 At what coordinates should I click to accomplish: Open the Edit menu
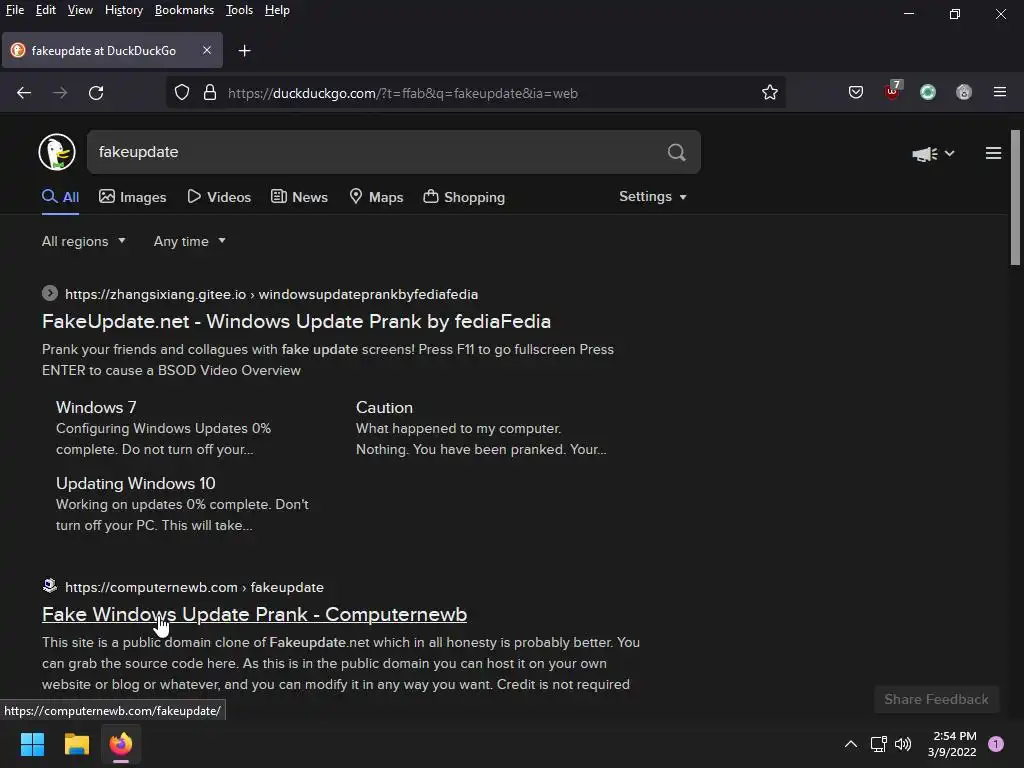[46, 10]
